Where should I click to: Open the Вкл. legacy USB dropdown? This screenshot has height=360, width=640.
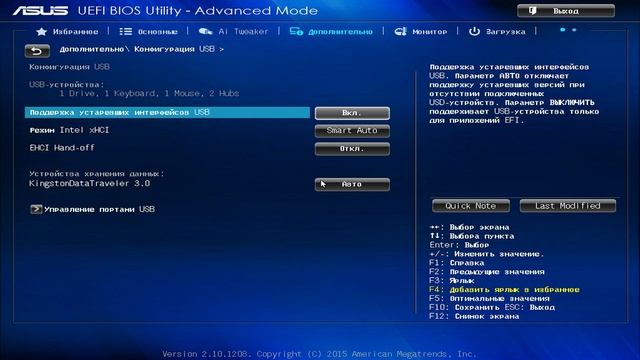(352, 113)
